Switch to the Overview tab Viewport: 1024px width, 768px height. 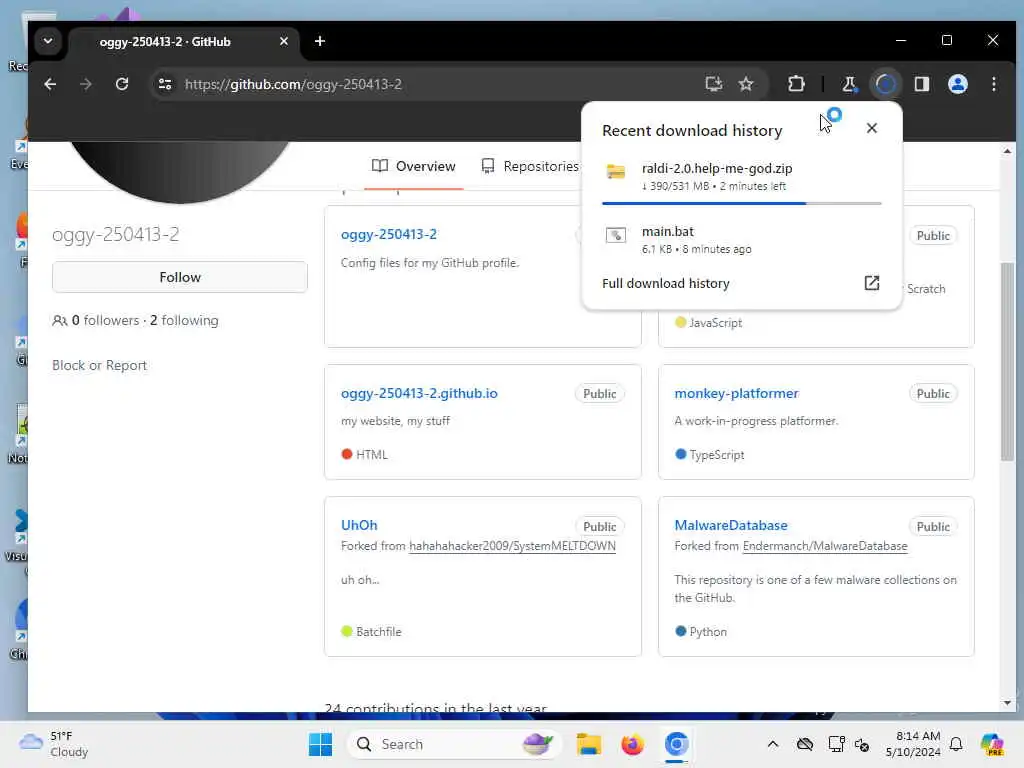(413, 167)
